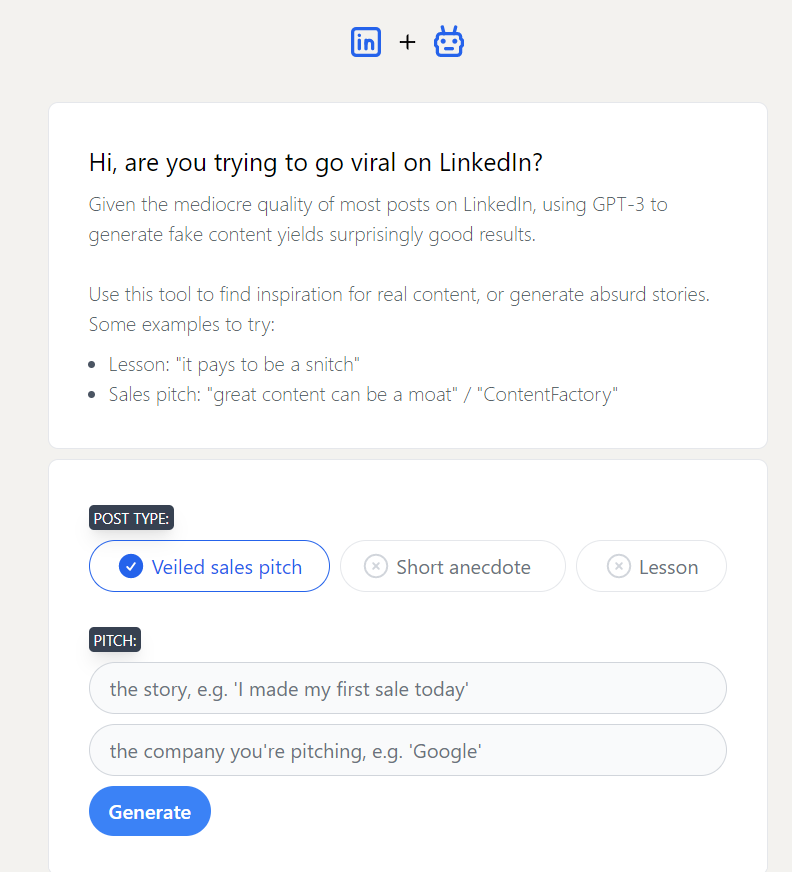Screen dimensions: 792x872
Task: Click the LinkedIn logo icon
Action: 366,42
